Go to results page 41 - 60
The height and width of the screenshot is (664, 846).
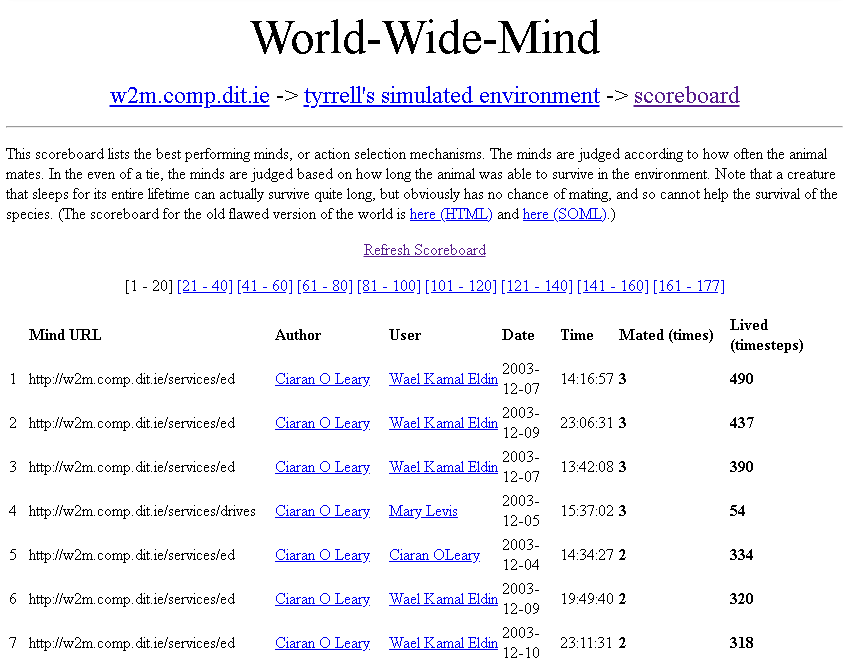coord(264,286)
